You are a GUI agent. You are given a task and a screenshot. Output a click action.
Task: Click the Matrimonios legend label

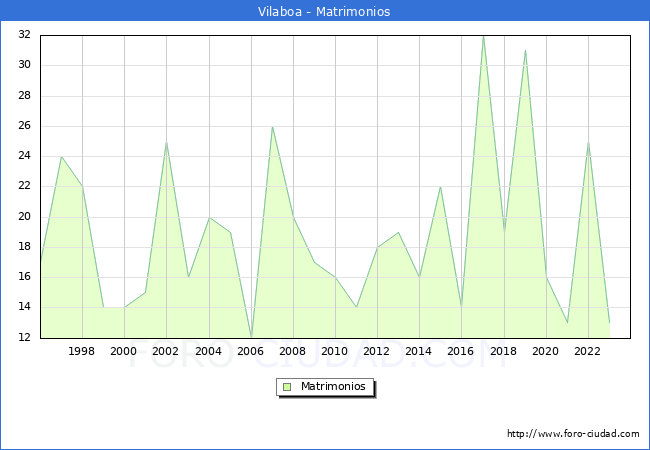pyautogui.click(x=334, y=386)
